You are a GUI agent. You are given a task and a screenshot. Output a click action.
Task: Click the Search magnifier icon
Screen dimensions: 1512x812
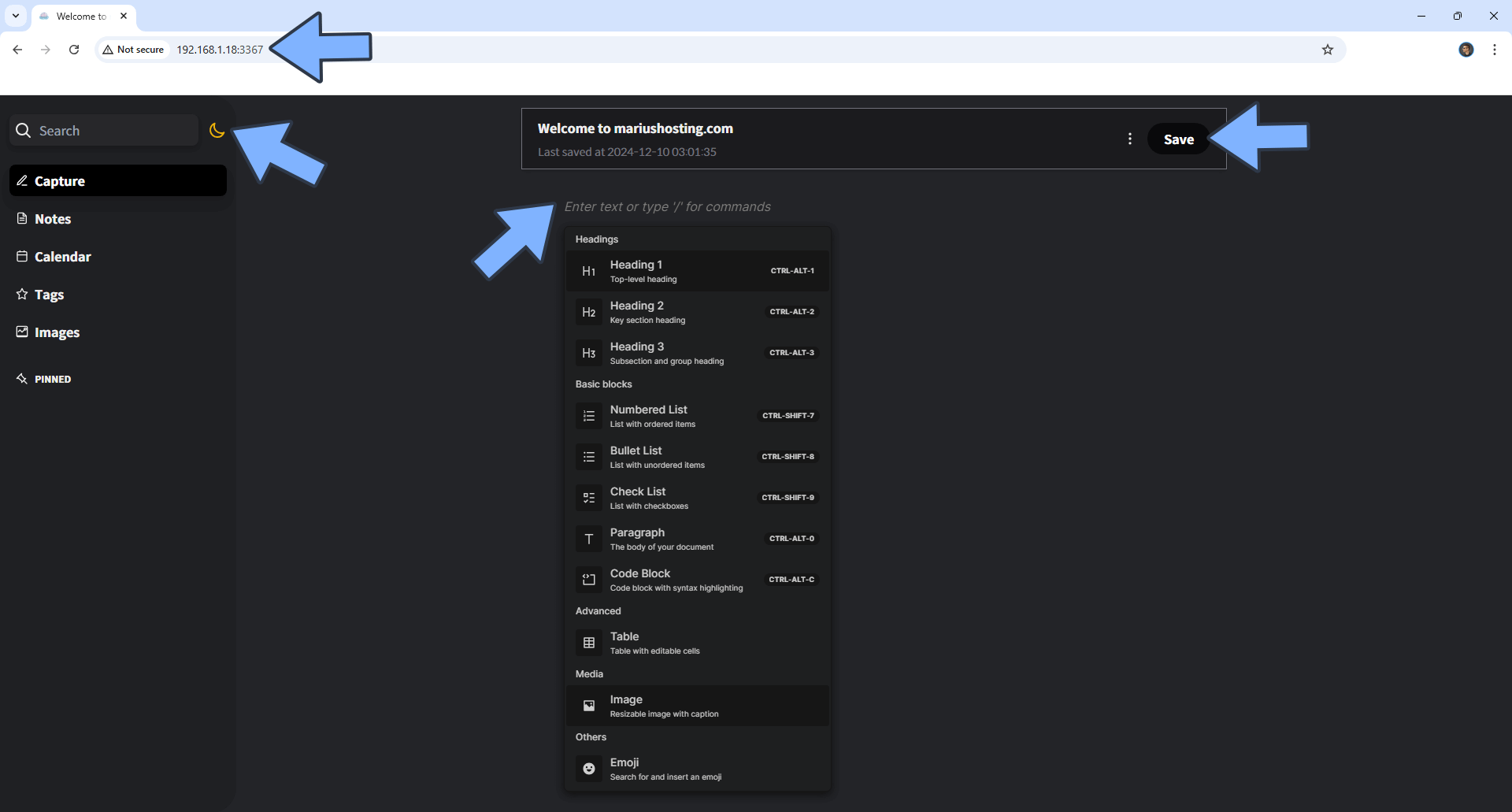24,131
